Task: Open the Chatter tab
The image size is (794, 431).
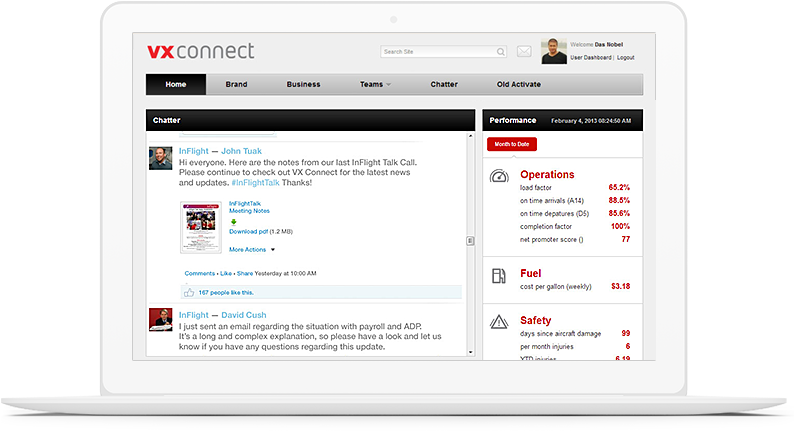Action: [444, 85]
